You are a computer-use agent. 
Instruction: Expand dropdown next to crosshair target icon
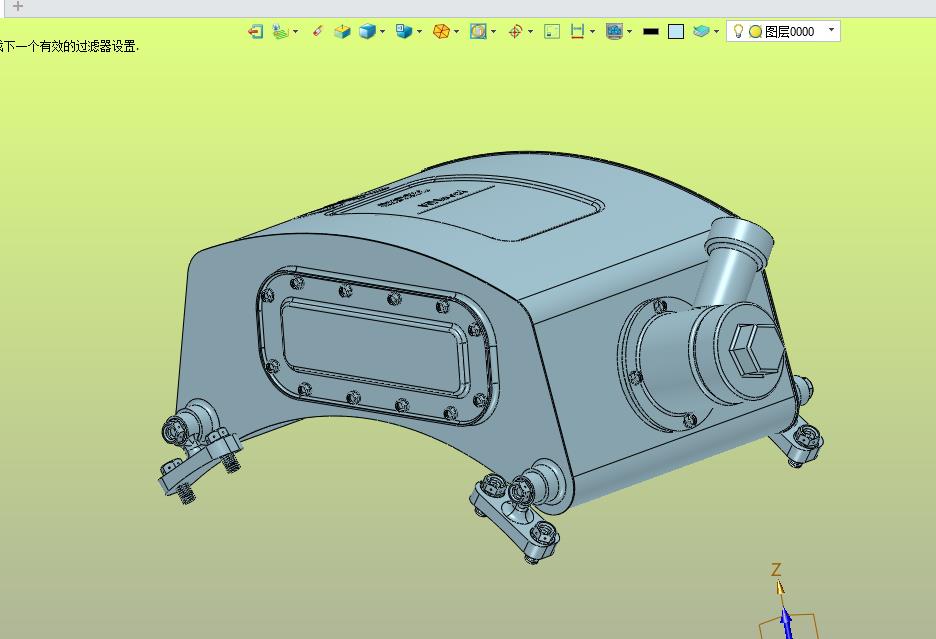click(530, 32)
